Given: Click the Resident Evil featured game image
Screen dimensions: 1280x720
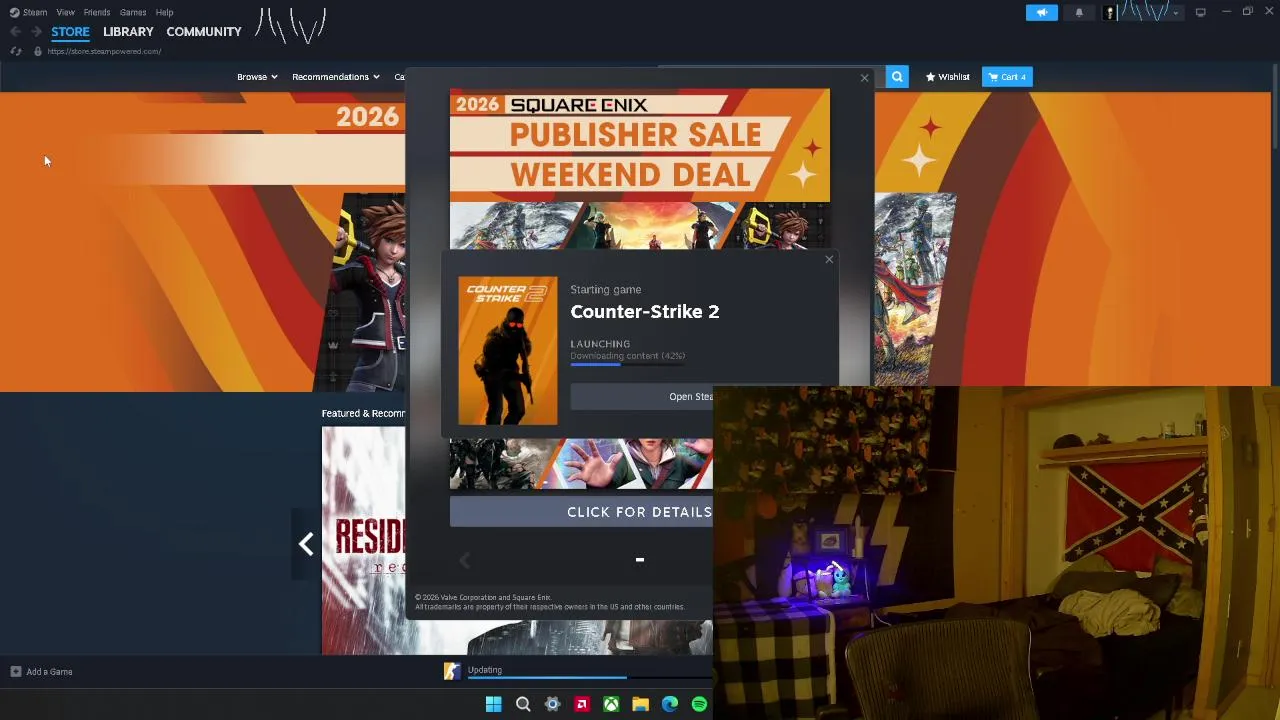Looking at the screenshot, I should click(364, 540).
